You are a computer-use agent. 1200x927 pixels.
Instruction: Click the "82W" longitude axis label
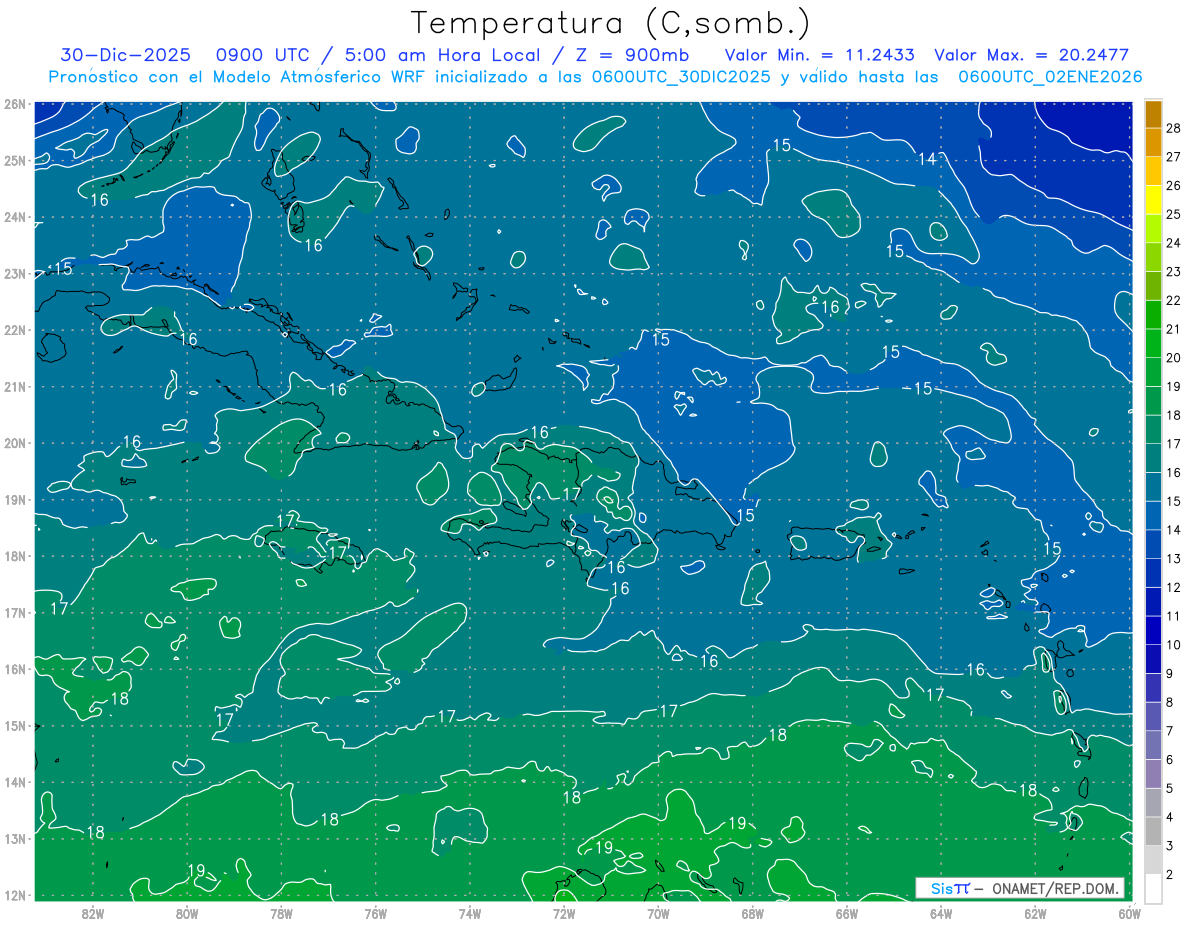click(x=92, y=913)
